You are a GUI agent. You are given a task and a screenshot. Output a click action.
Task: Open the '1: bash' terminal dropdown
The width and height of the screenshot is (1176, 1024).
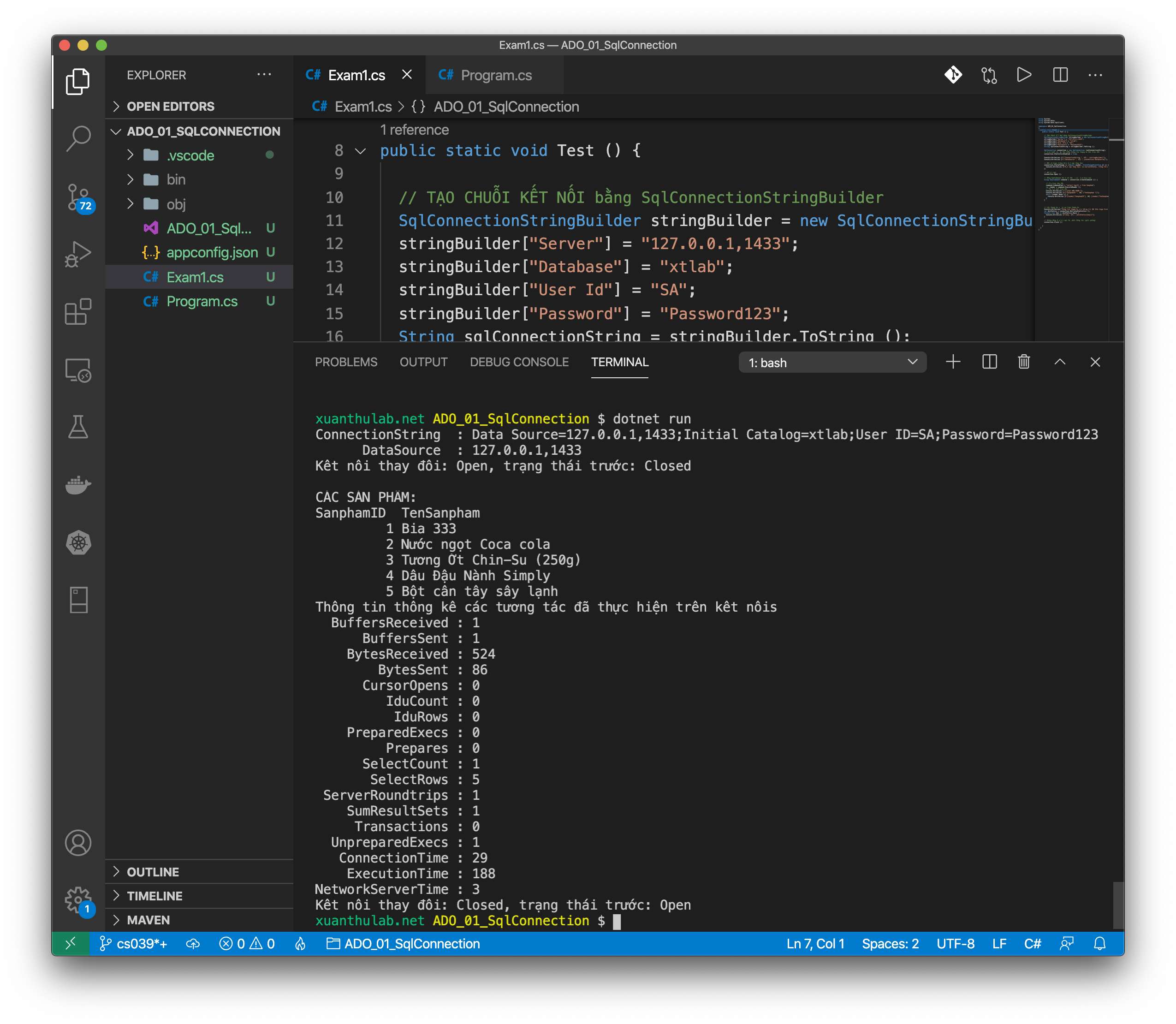tap(832, 362)
